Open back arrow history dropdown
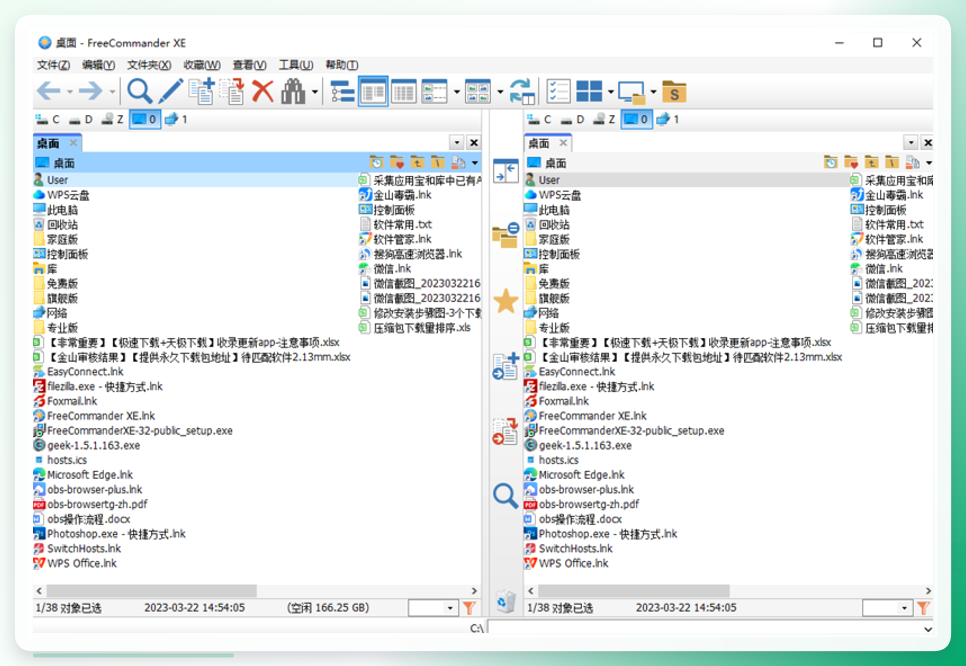 click(x=70, y=92)
